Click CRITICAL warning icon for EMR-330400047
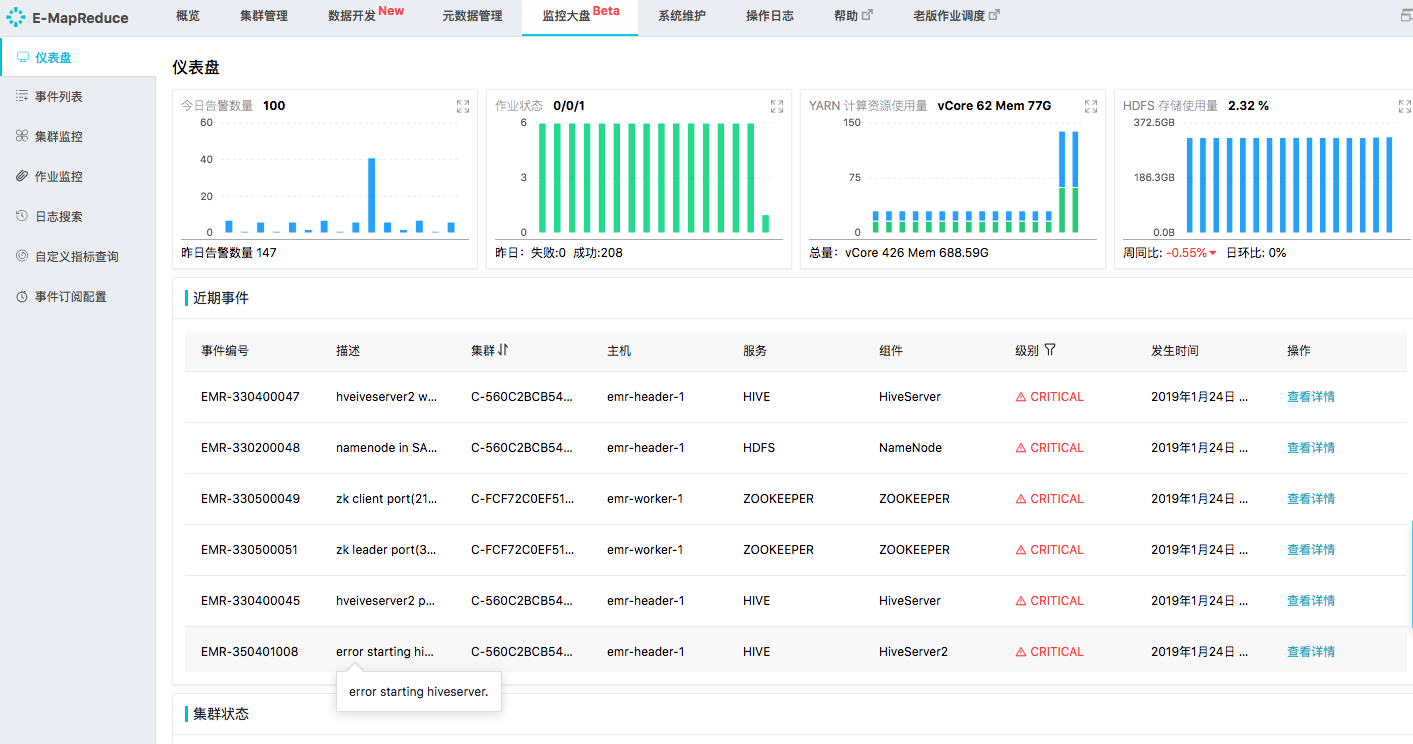1413x744 pixels. click(x=1021, y=397)
